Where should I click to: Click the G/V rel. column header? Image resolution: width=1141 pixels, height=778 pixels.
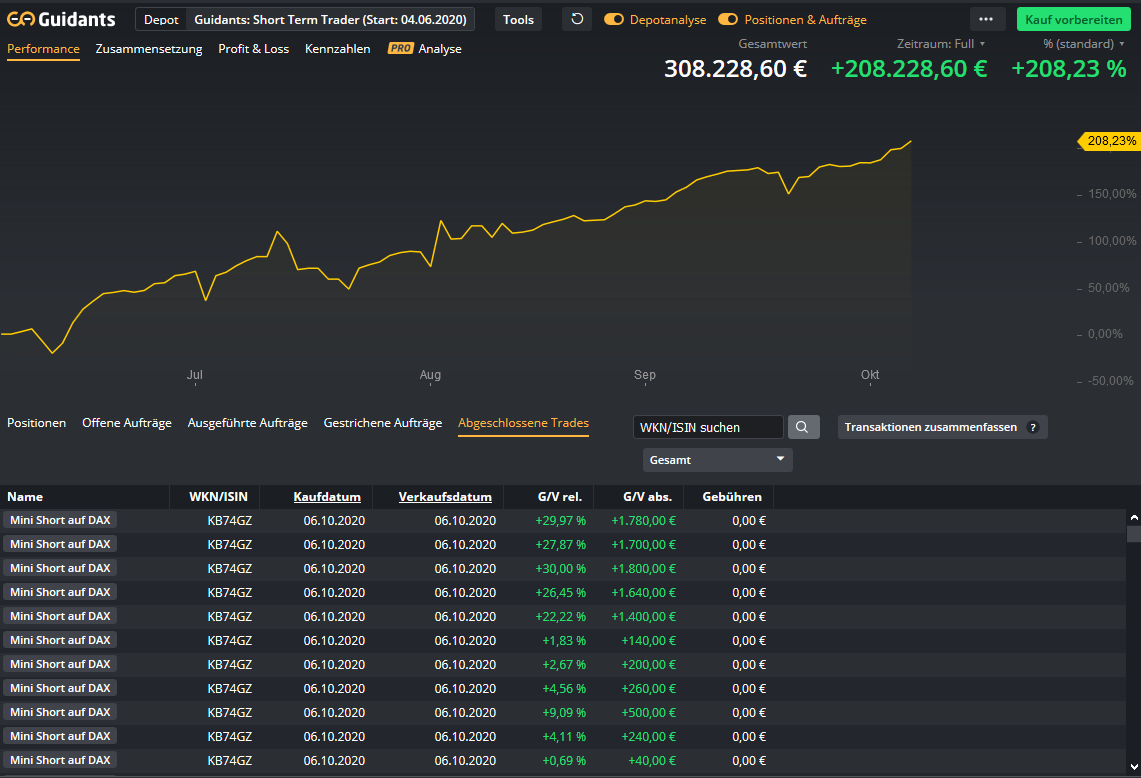pyautogui.click(x=560, y=497)
